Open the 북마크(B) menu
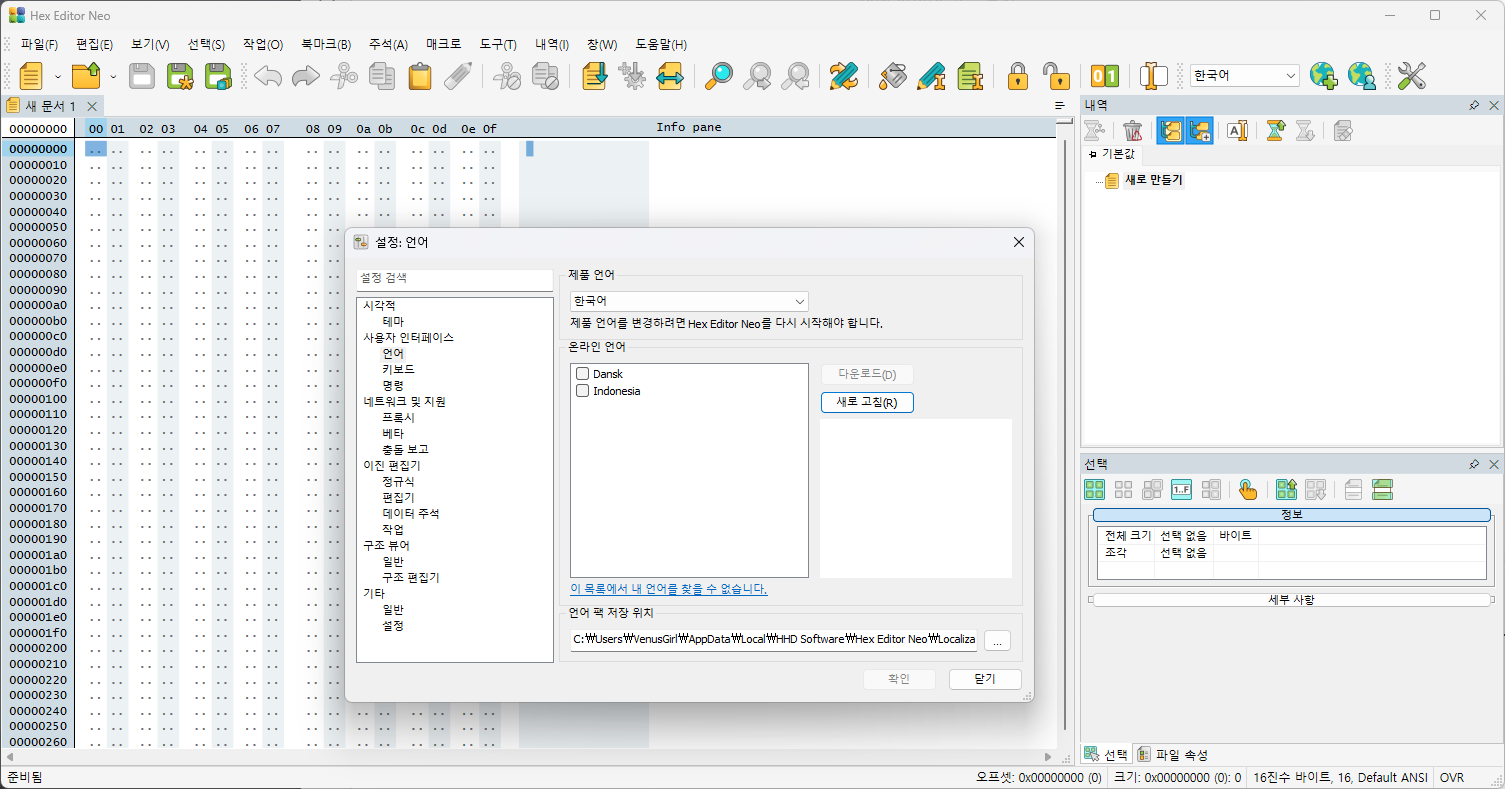Viewport: 1505px width, 789px height. [x=326, y=45]
